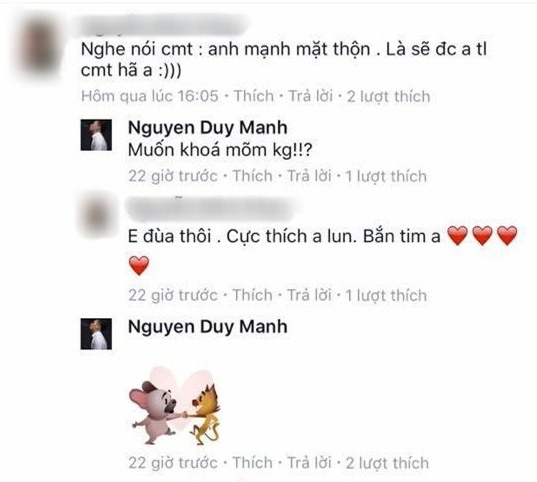Click Nguyen Duy Manh's avatar by the sticker reply
The height and width of the screenshot is (482, 537).
click(96, 334)
